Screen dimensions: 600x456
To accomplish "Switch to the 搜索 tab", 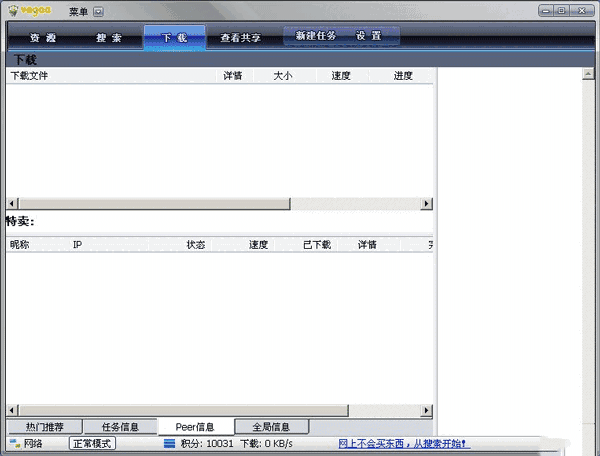I will coord(109,37).
